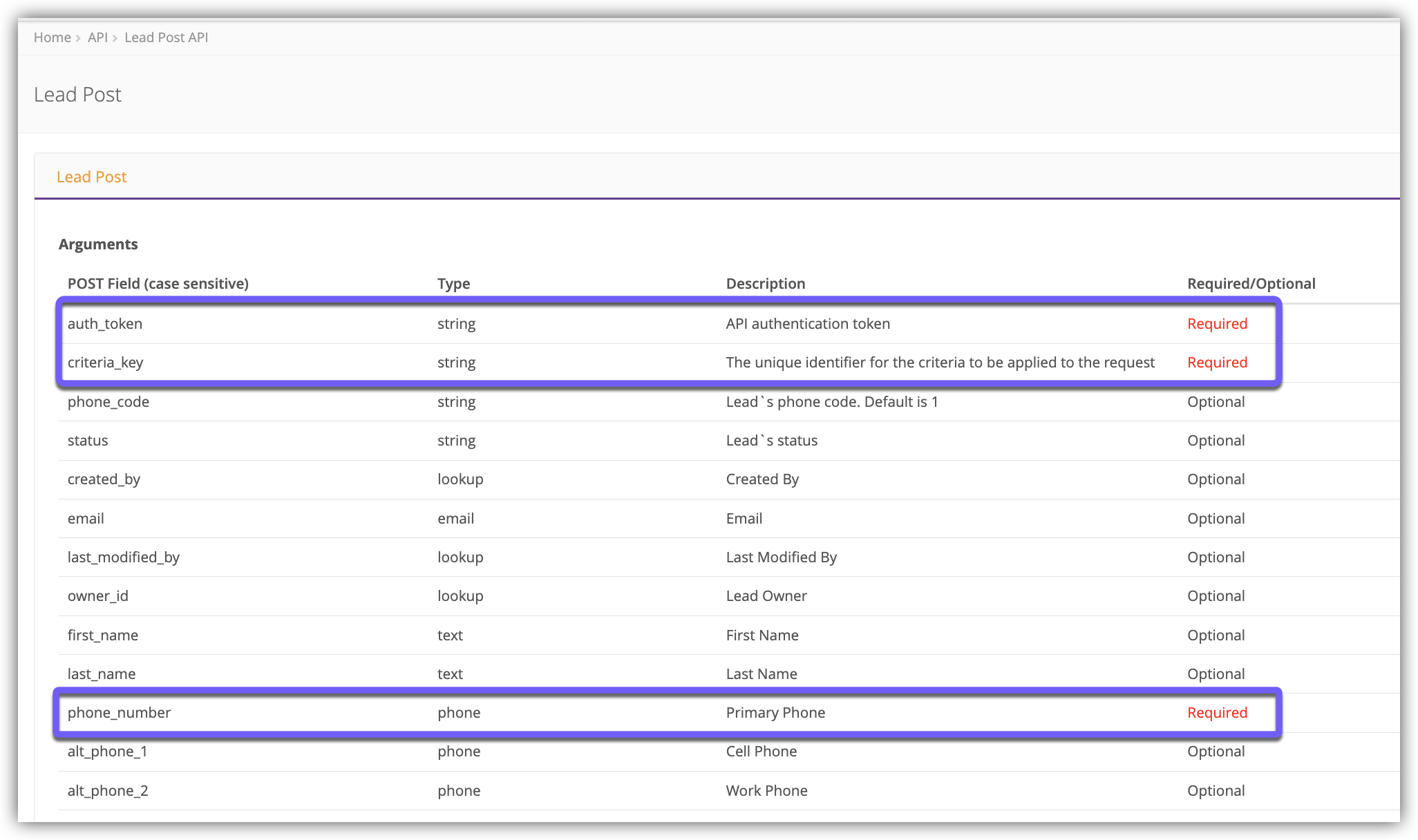Image resolution: width=1418 pixels, height=840 pixels.
Task: Click the first_name field name
Action: coord(103,636)
